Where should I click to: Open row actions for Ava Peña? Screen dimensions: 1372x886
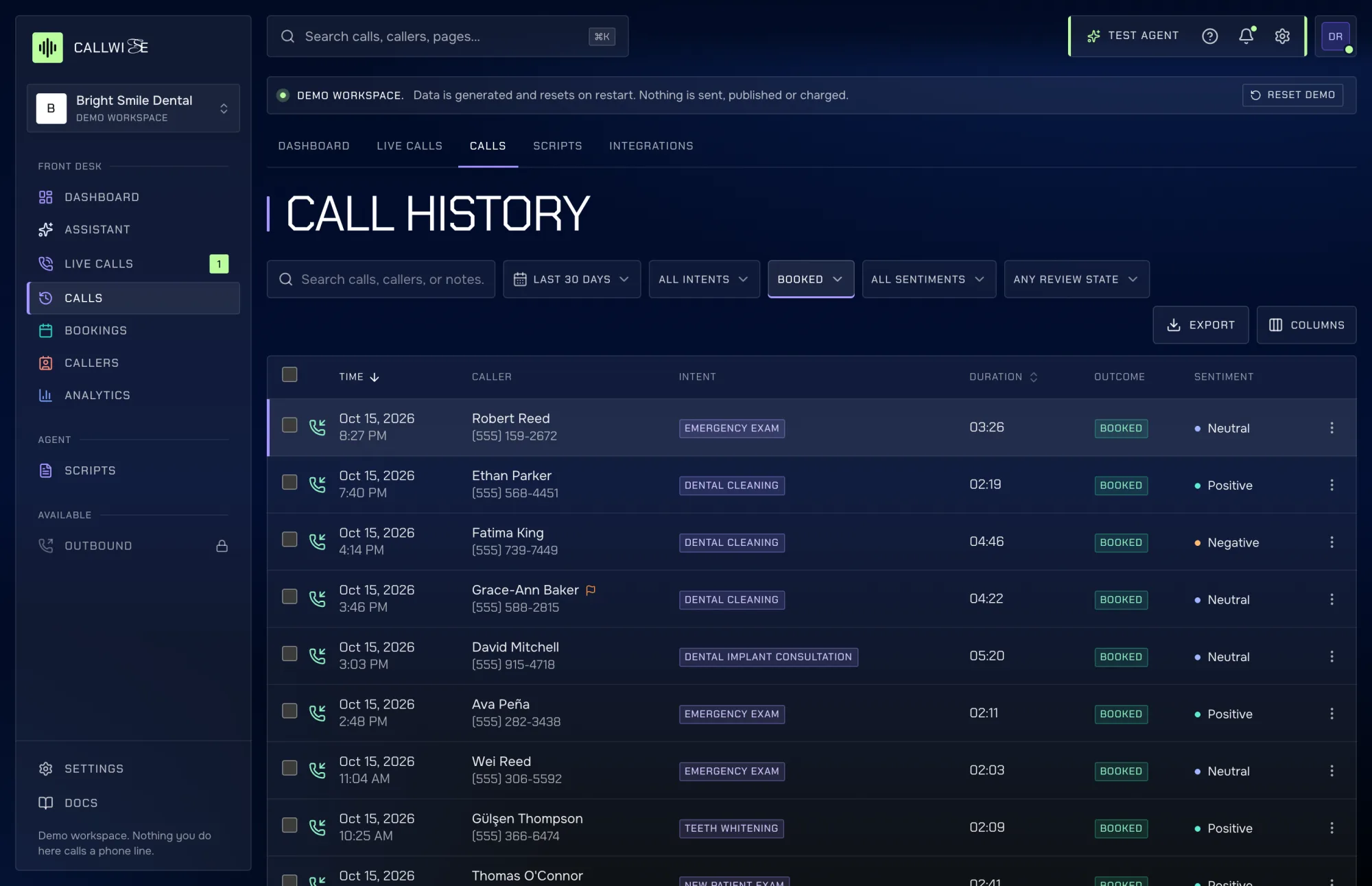(x=1332, y=714)
